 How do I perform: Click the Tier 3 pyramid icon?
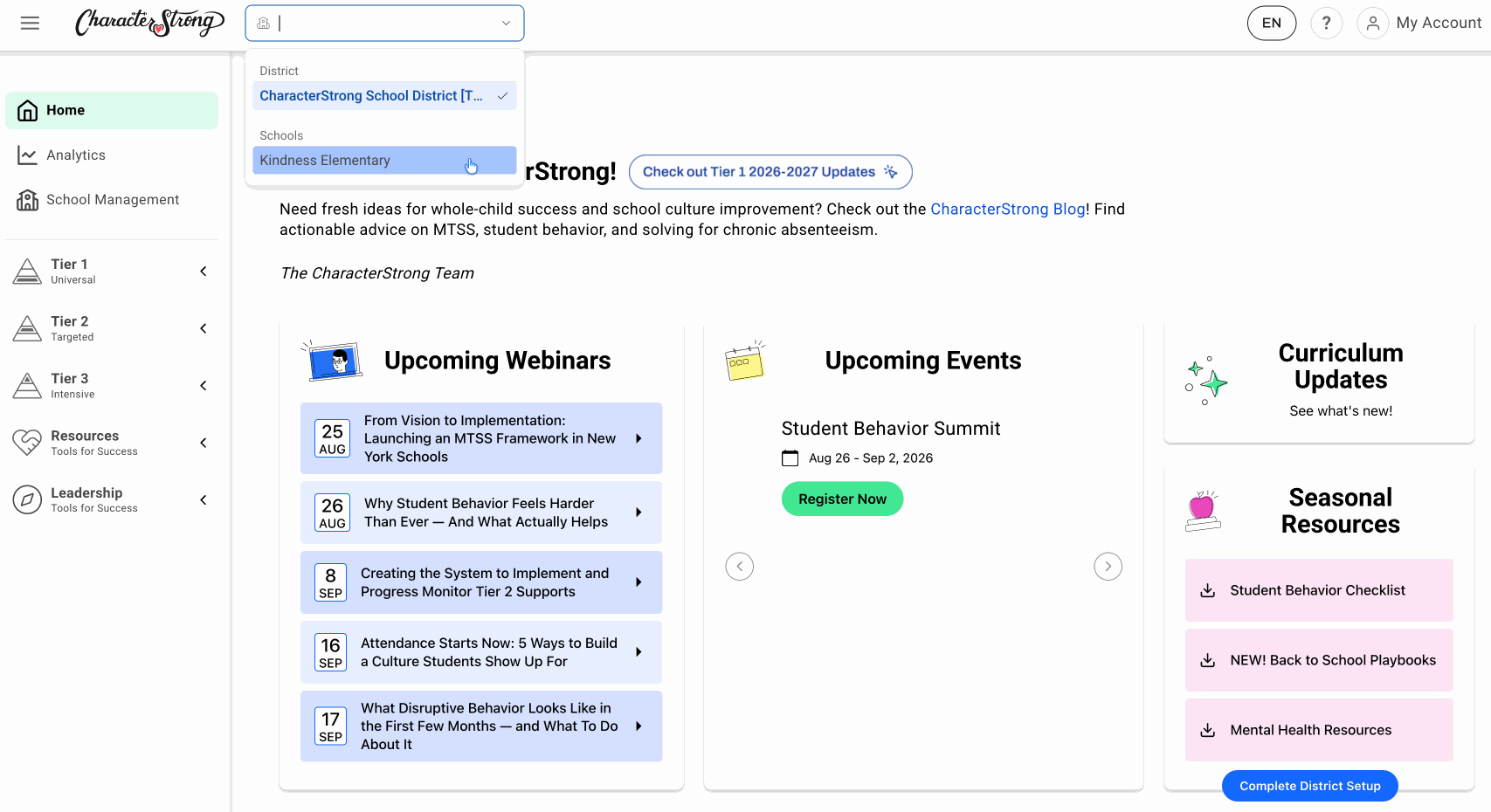point(27,386)
